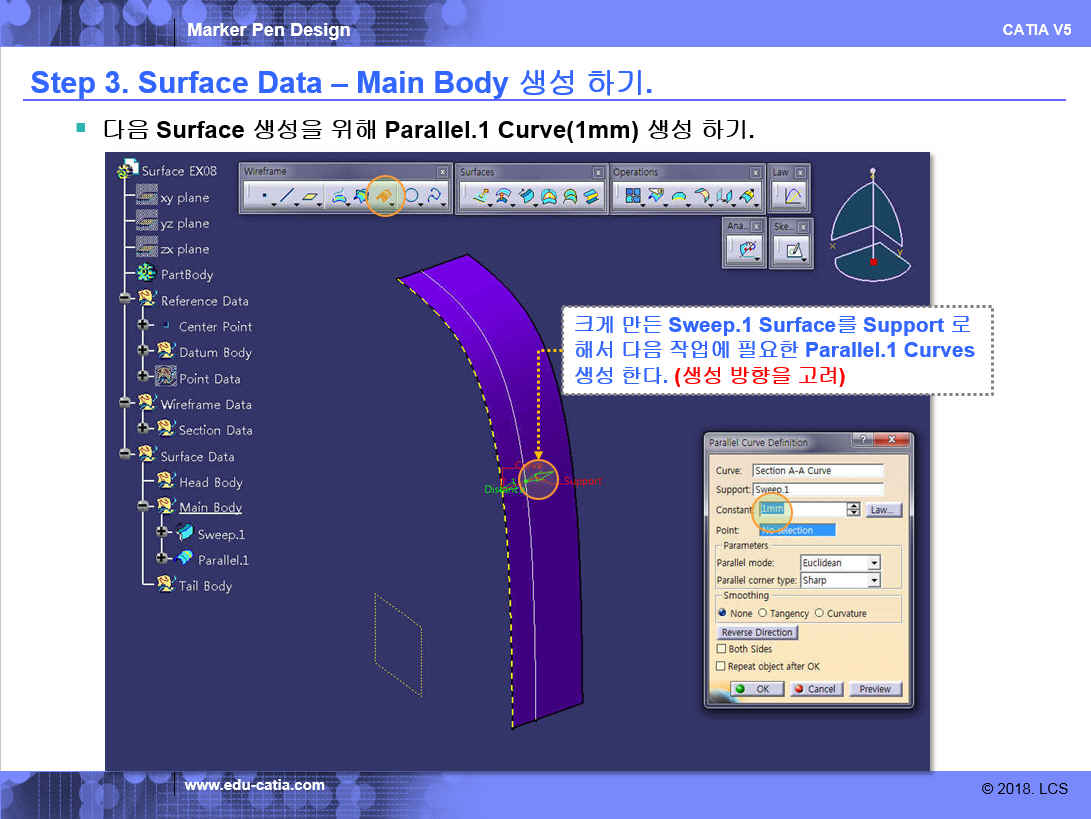Image resolution: width=1091 pixels, height=819 pixels.
Task: Click the highlighted Parallel Curve tool icon
Action: click(x=383, y=197)
